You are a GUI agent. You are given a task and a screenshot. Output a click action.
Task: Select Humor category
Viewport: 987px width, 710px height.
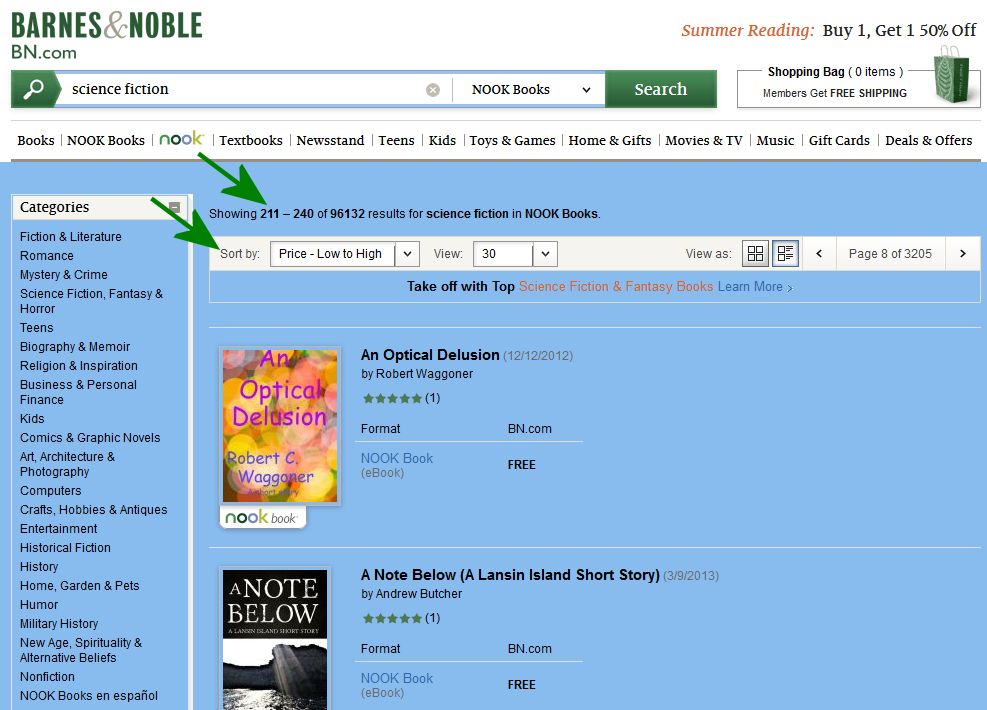[x=39, y=605]
